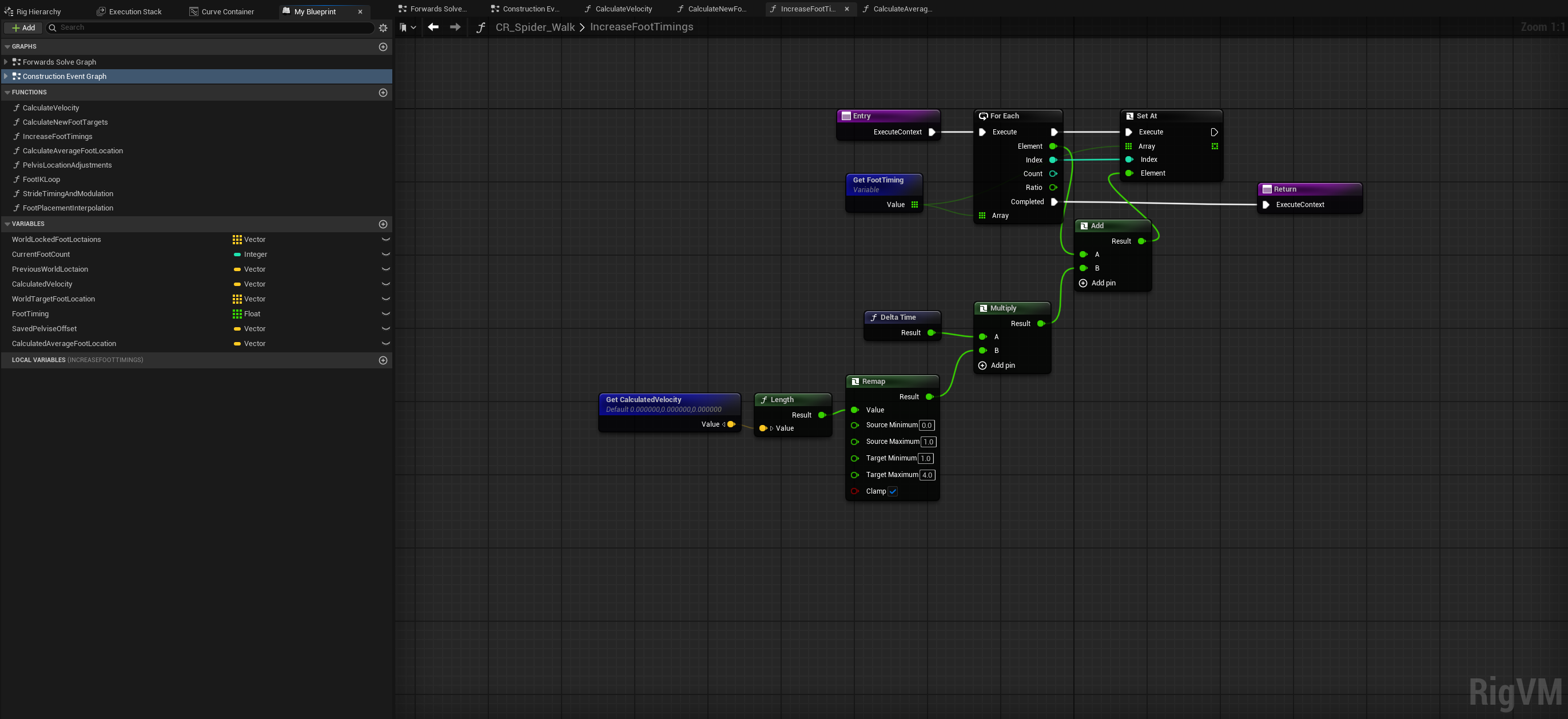The width and height of the screenshot is (1568, 719).
Task: Click the For Each node's Completed execute pin
Action: 1054,202
